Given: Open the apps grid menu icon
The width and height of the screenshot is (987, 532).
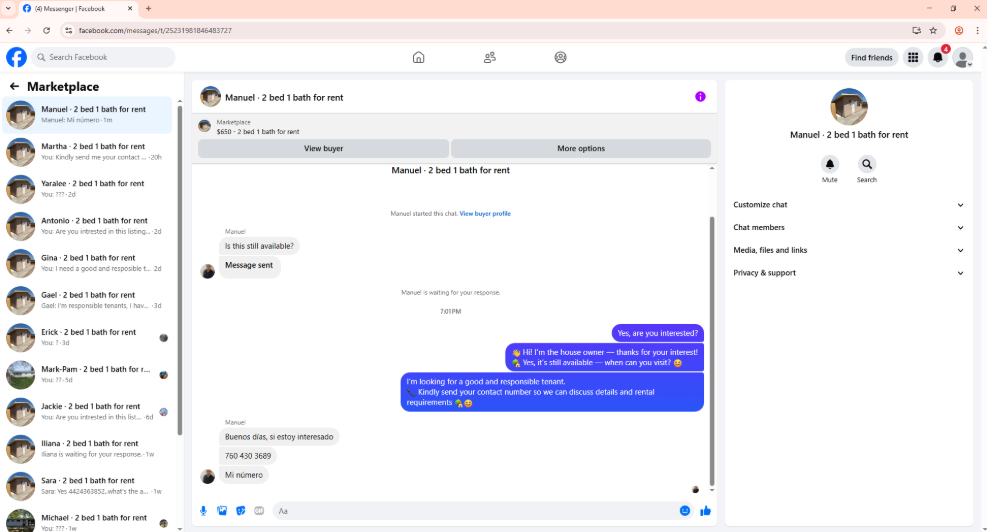Looking at the screenshot, I should tap(913, 57).
